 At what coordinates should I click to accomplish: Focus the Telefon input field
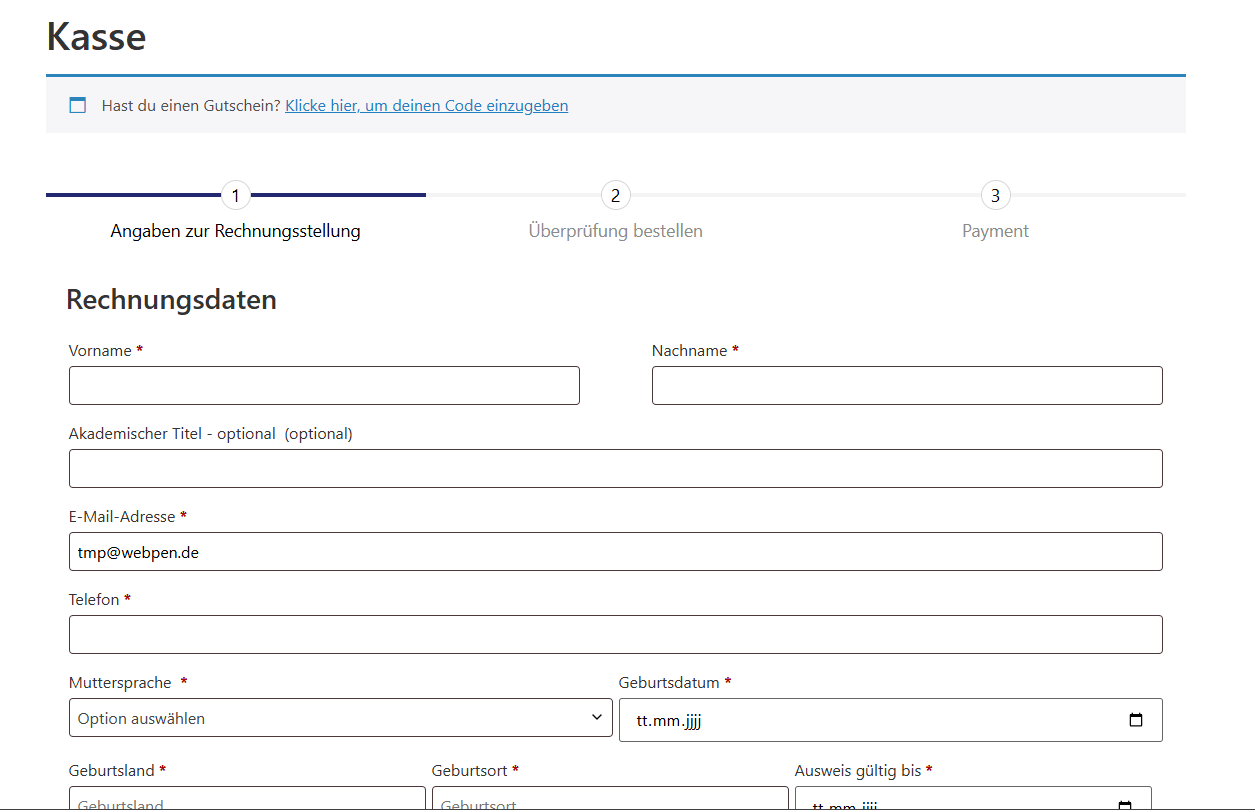pos(616,634)
